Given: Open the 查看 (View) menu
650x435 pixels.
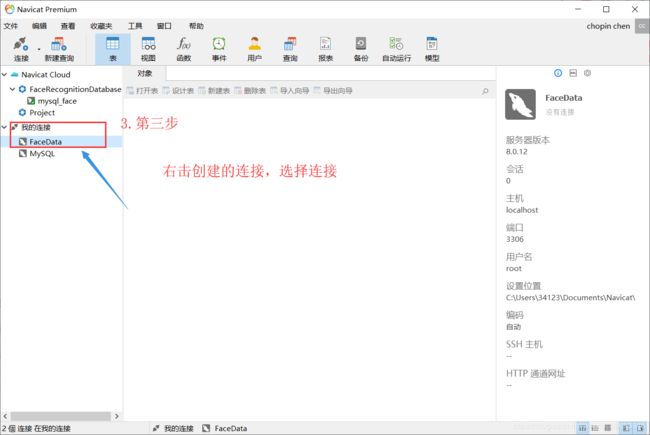Looking at the screenshot, I should pyautogui.click(x=68, y=26).
